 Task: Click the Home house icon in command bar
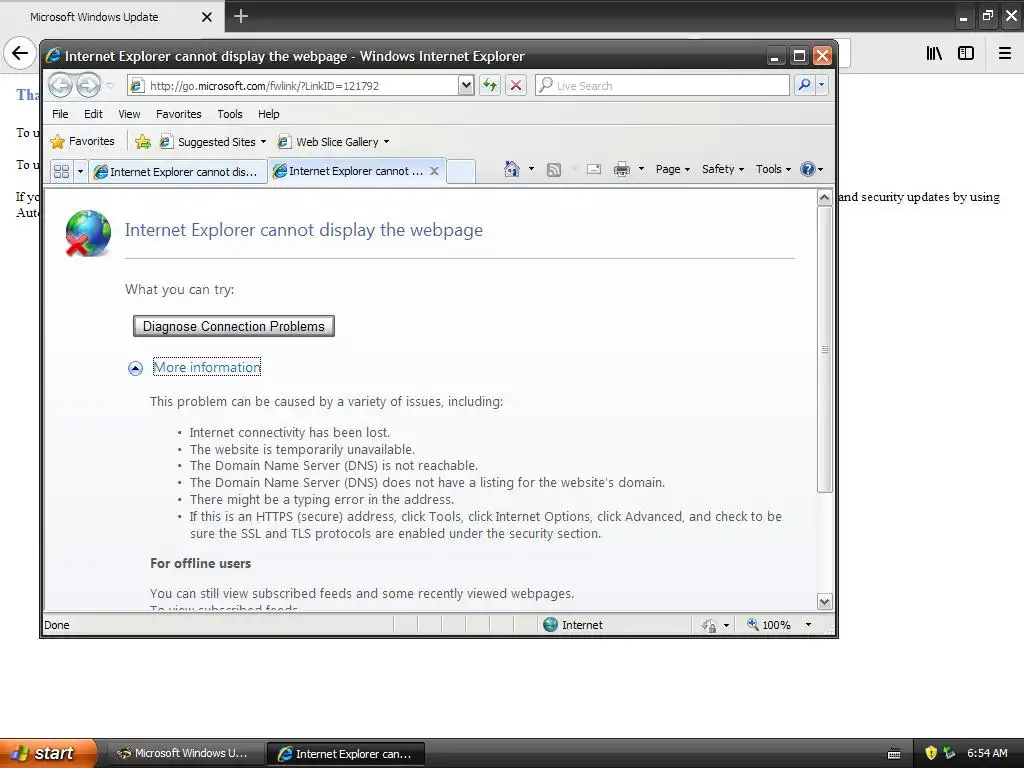(x=511, y=169)
